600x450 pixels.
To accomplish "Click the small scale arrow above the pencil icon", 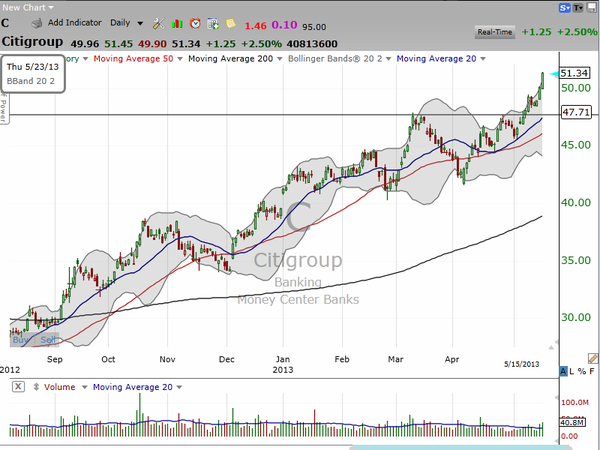I will pyautogui.click(x=551, y=347).
